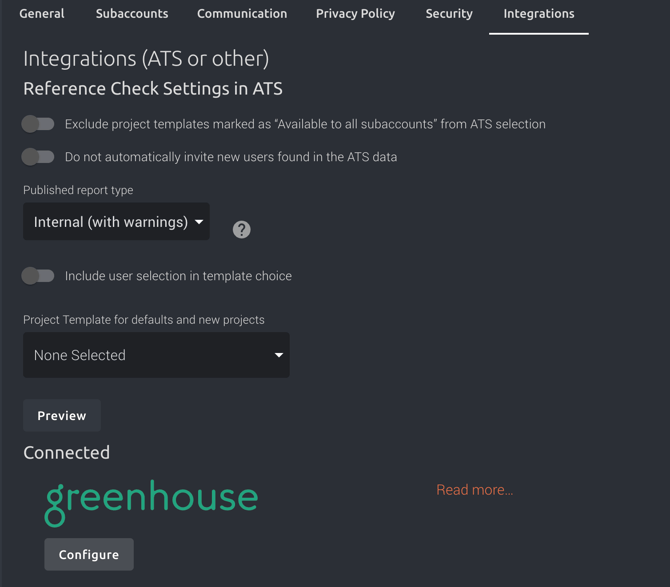Click the Integrations tab
670x587 pixels.
pyautogui.click(x=538, y=14)
